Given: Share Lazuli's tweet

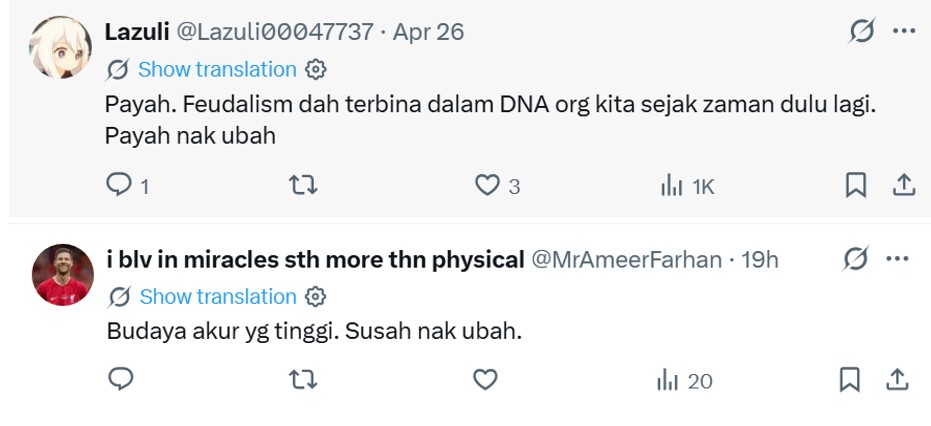Looking at the screenshot, I should 903,185.
